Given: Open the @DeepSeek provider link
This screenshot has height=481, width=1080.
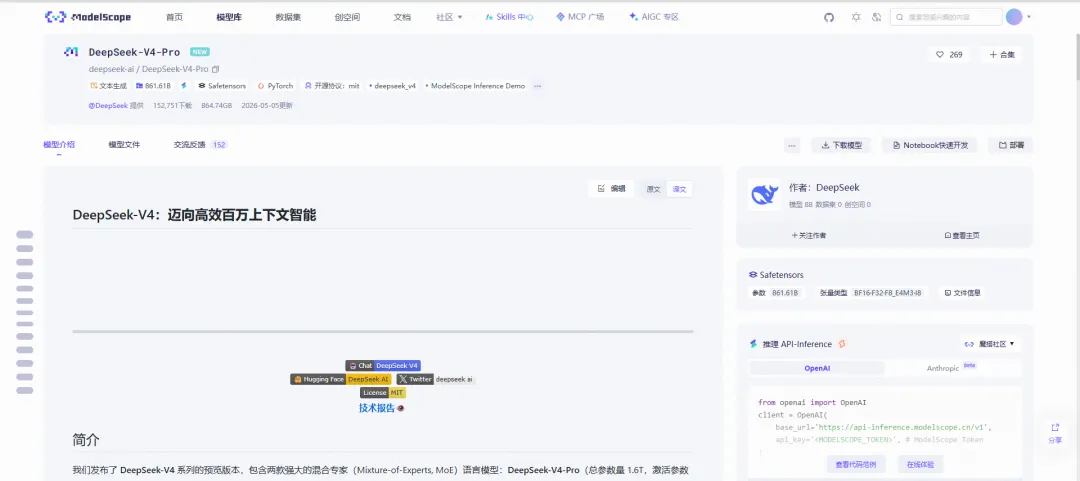Looking at the screenshot, I should pyautogui.click(x=109, y=105).
